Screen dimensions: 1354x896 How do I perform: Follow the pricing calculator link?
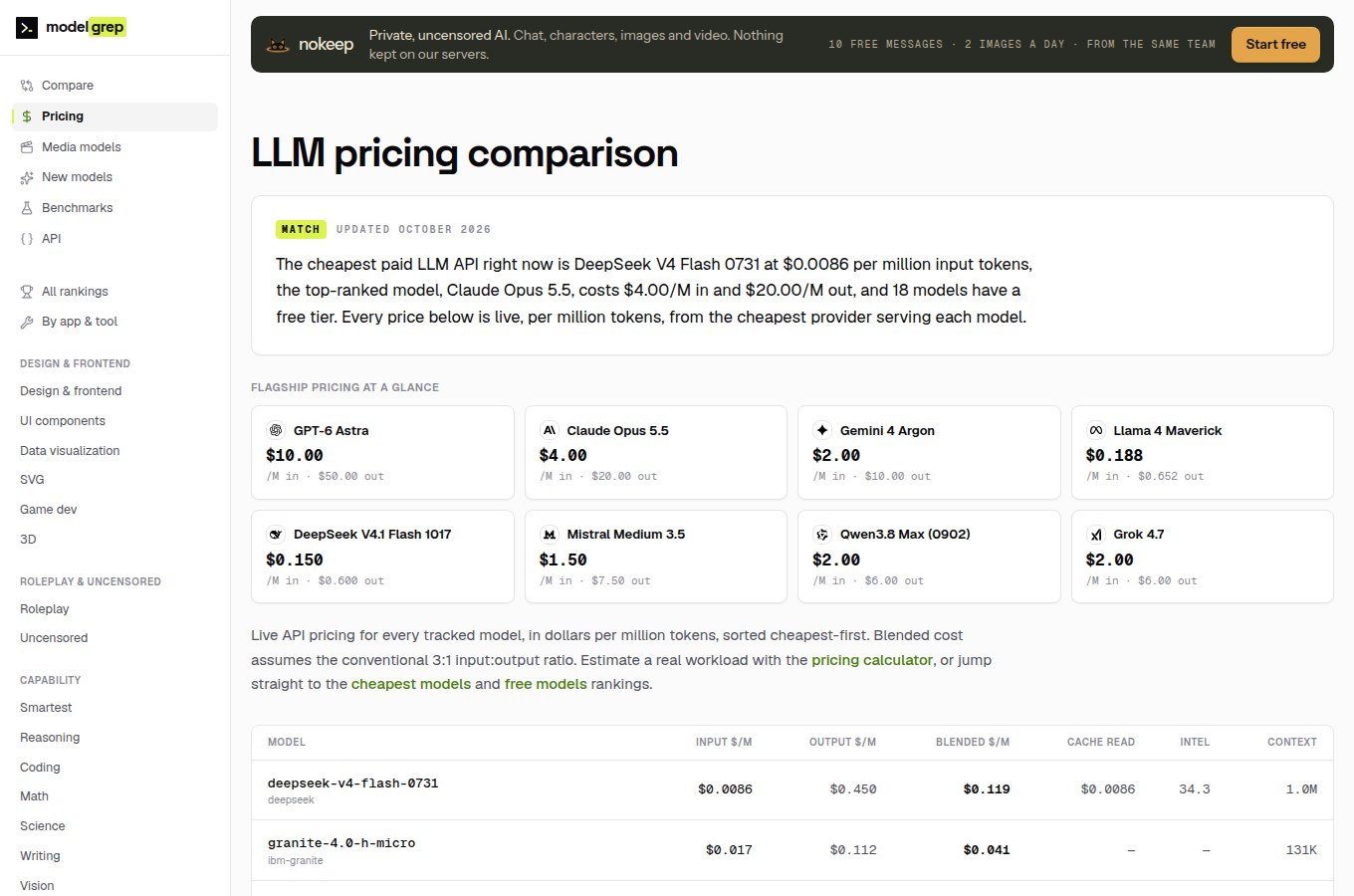[x=872, y=660]
